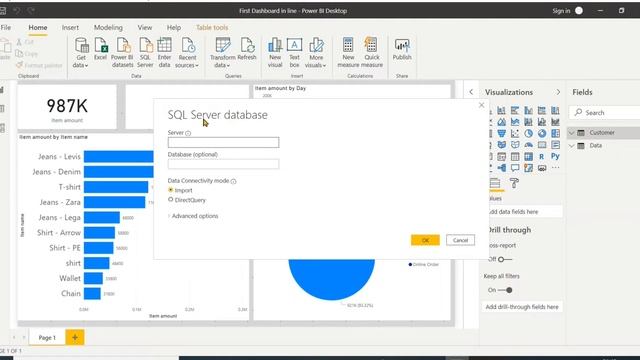Switch to the Modeling ribbon tab

108,27
